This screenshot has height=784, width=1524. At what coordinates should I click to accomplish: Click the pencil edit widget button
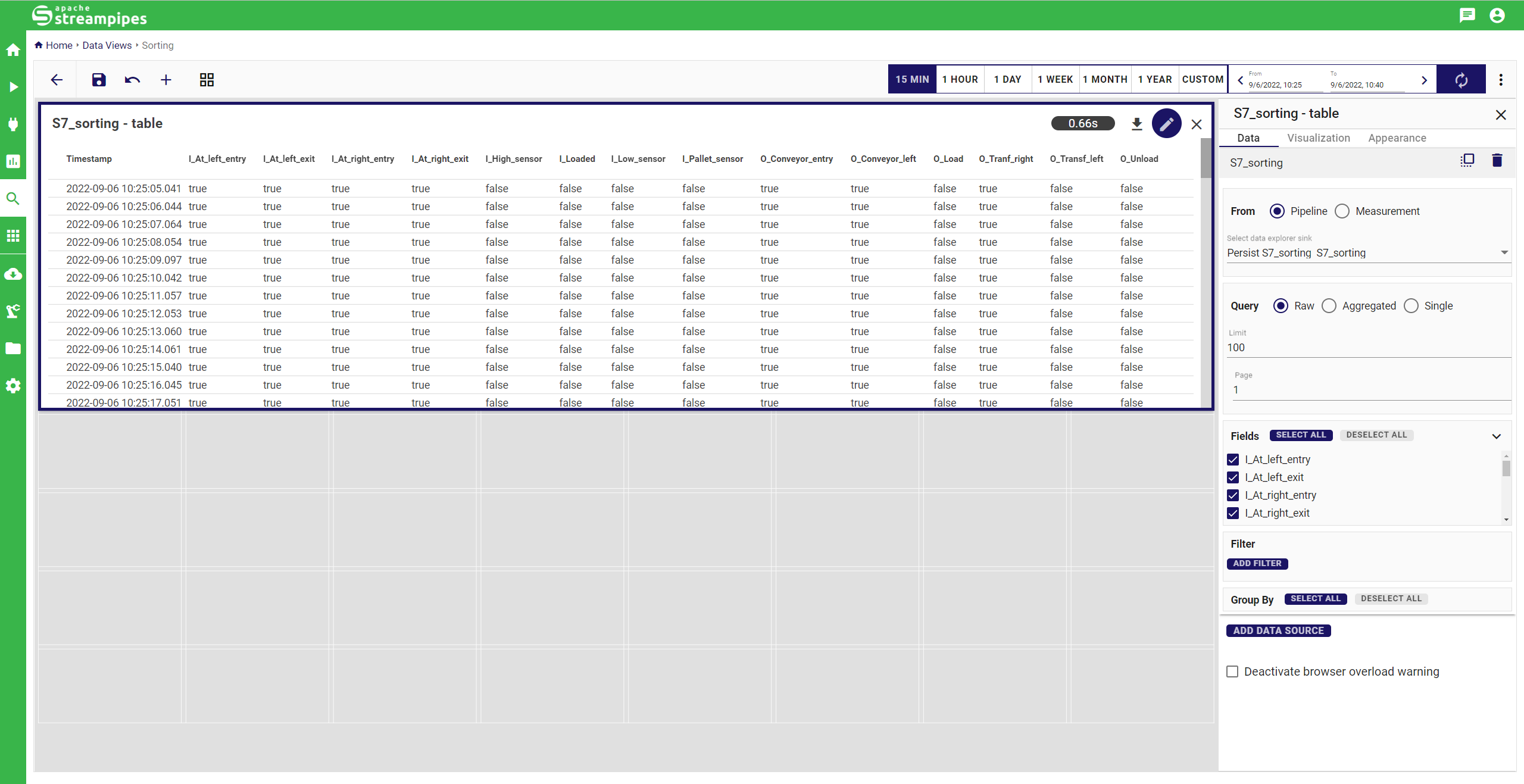click(x=1166, y=124)
